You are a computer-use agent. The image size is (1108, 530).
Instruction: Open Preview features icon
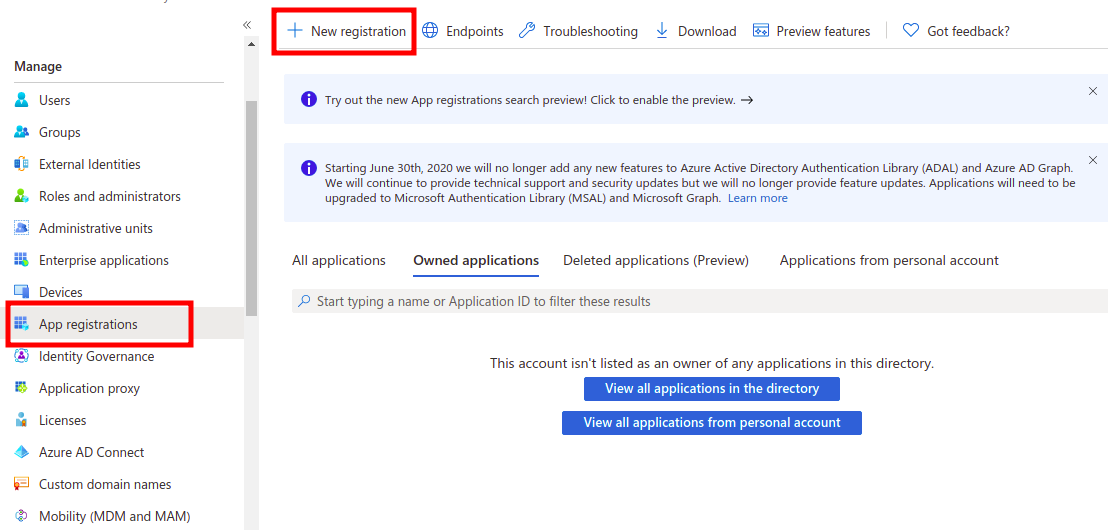tap(761, 31)
